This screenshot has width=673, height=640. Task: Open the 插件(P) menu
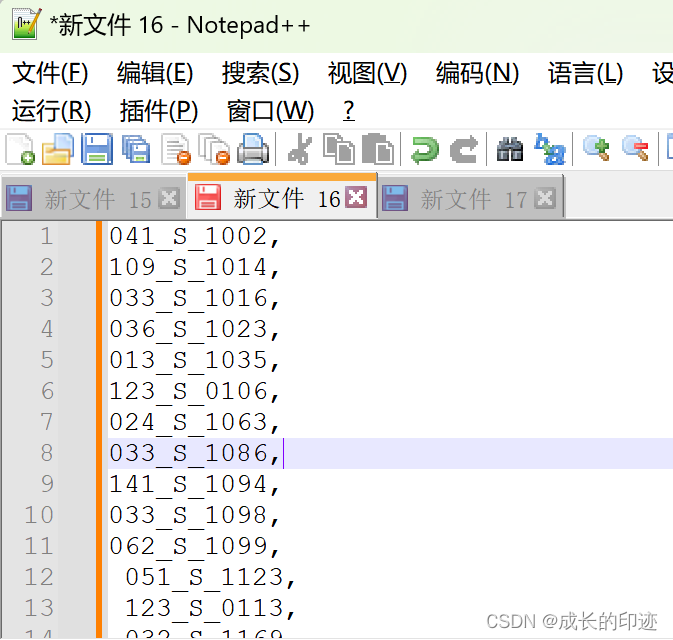click(x=159, y=111)
